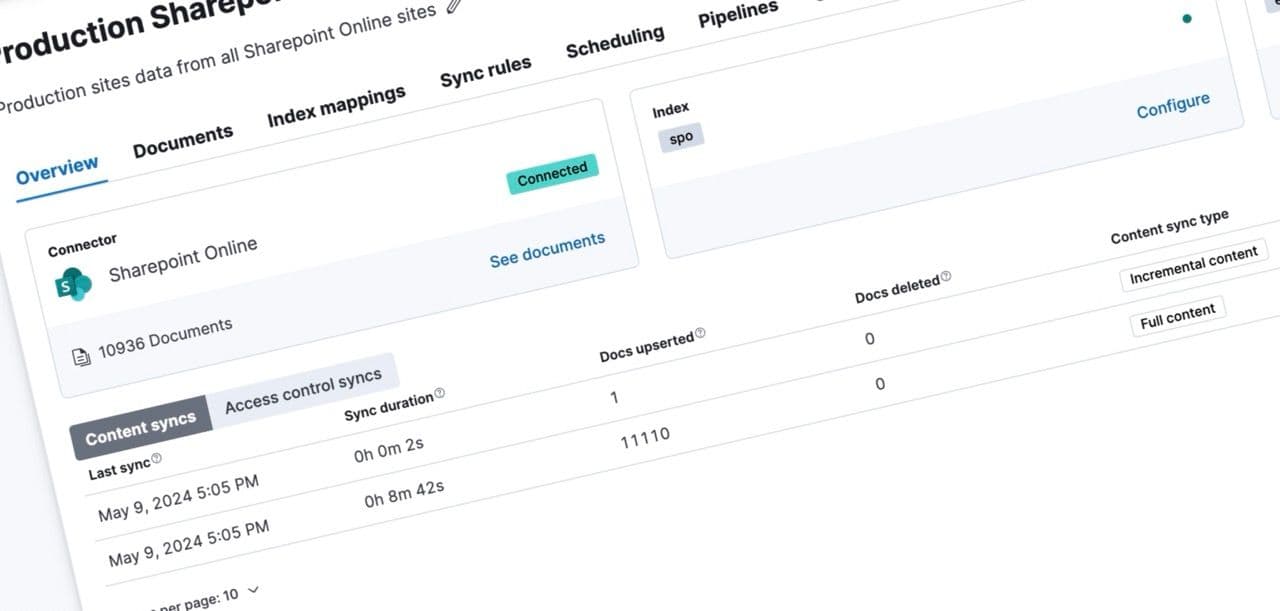Click the spo index badge
1280x611 pixels.
[x=680, y=137]
